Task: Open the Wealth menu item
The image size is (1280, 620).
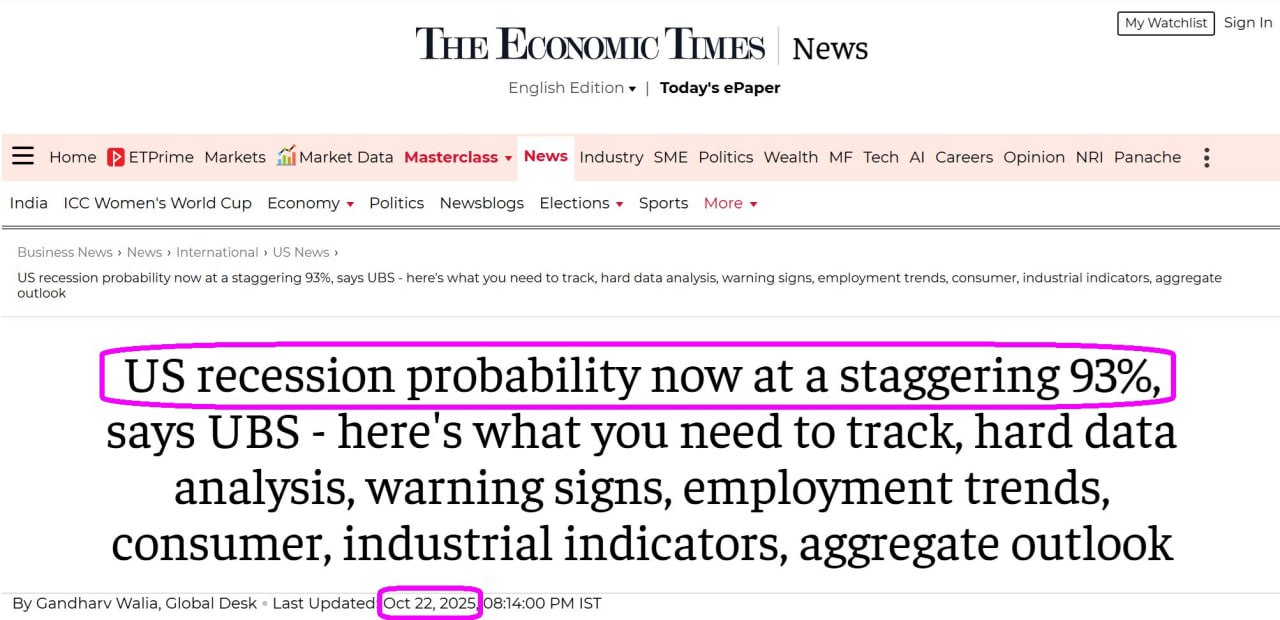Action: click(x=790, y=157)
